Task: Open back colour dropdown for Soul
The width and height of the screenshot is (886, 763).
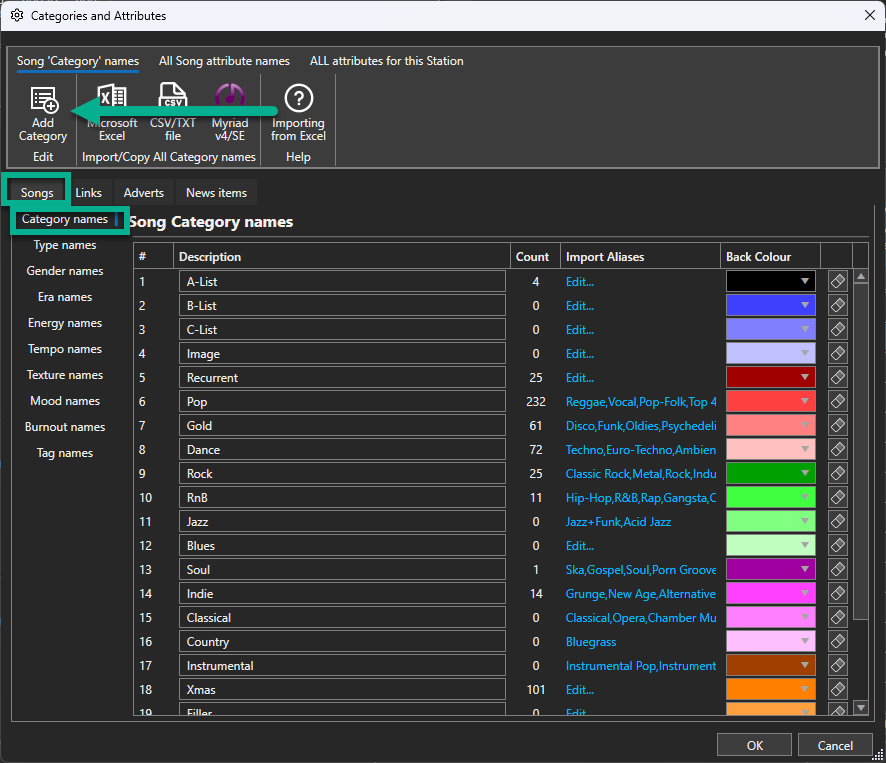Action: click(x=805, y=569)
